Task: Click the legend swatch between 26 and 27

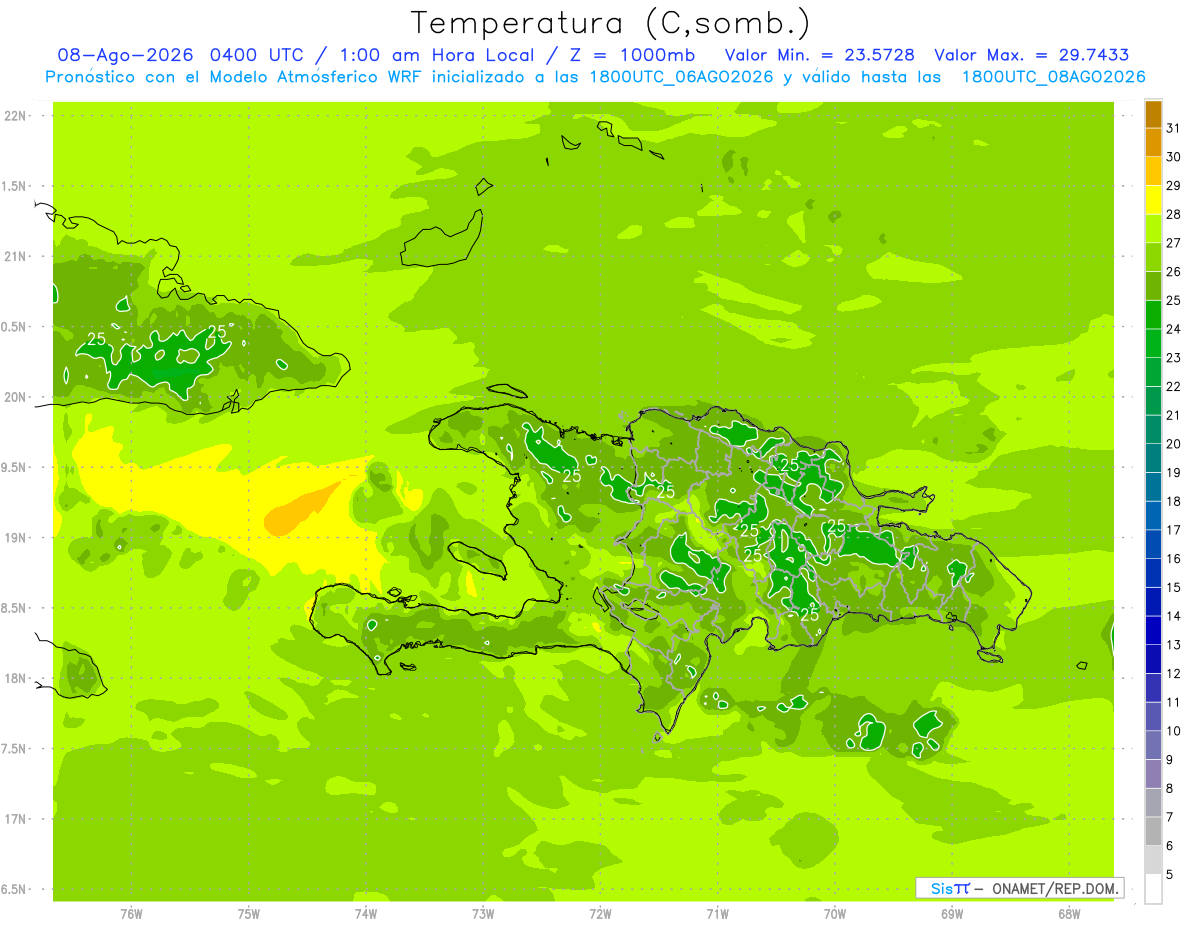Action: [1153, 257]
